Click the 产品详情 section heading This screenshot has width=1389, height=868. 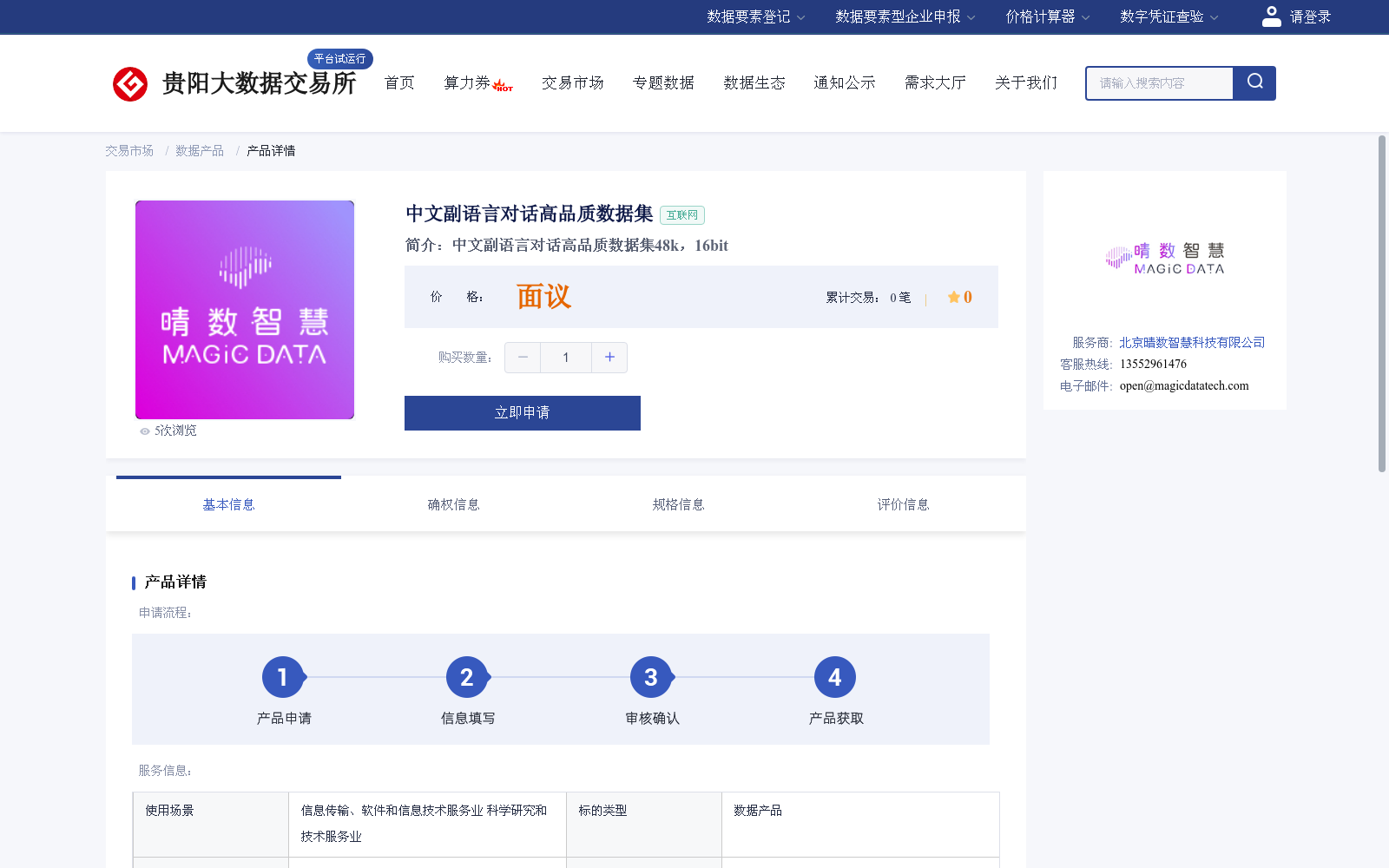click(x=175, y=582)
